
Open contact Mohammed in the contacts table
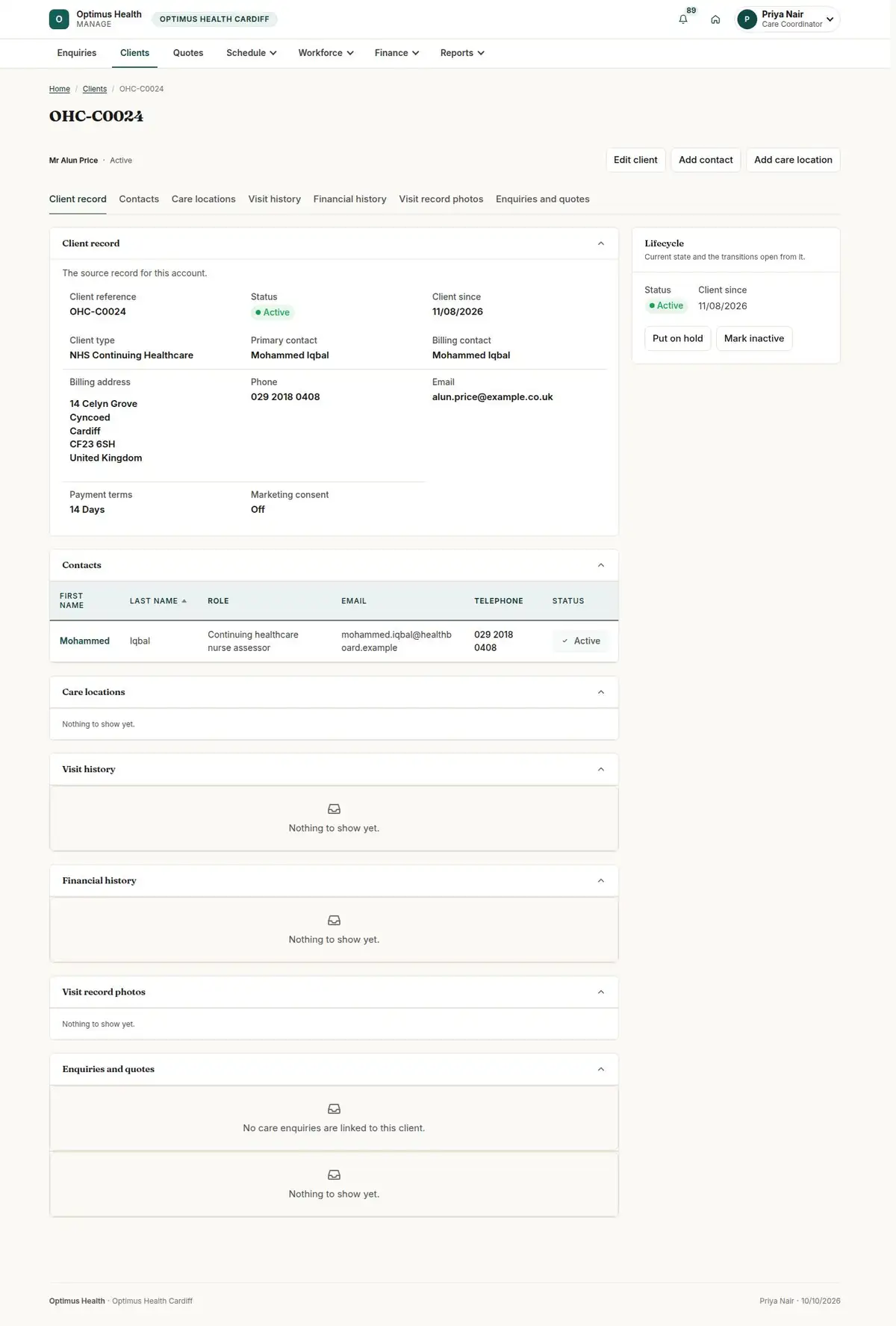pos(84,641)
